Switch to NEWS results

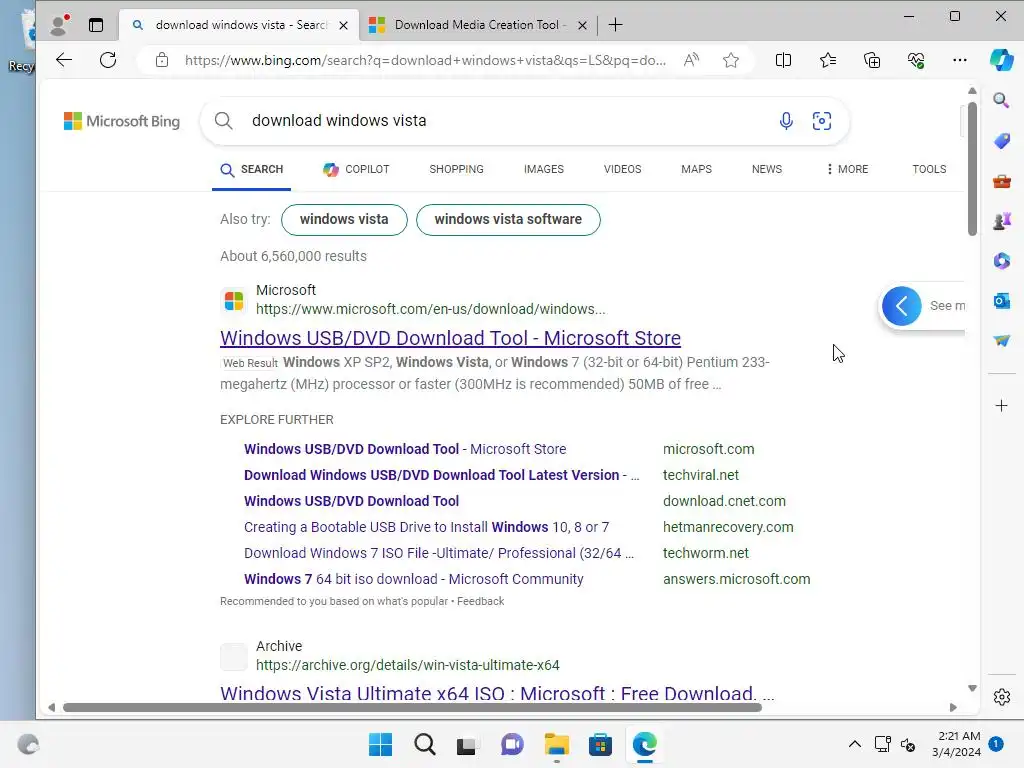767,169
